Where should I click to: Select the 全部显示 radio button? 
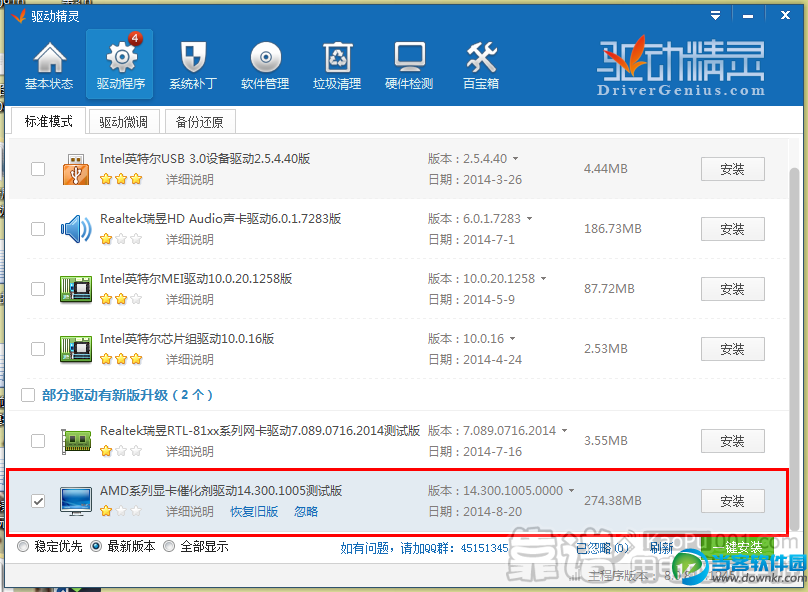(169, 546)
